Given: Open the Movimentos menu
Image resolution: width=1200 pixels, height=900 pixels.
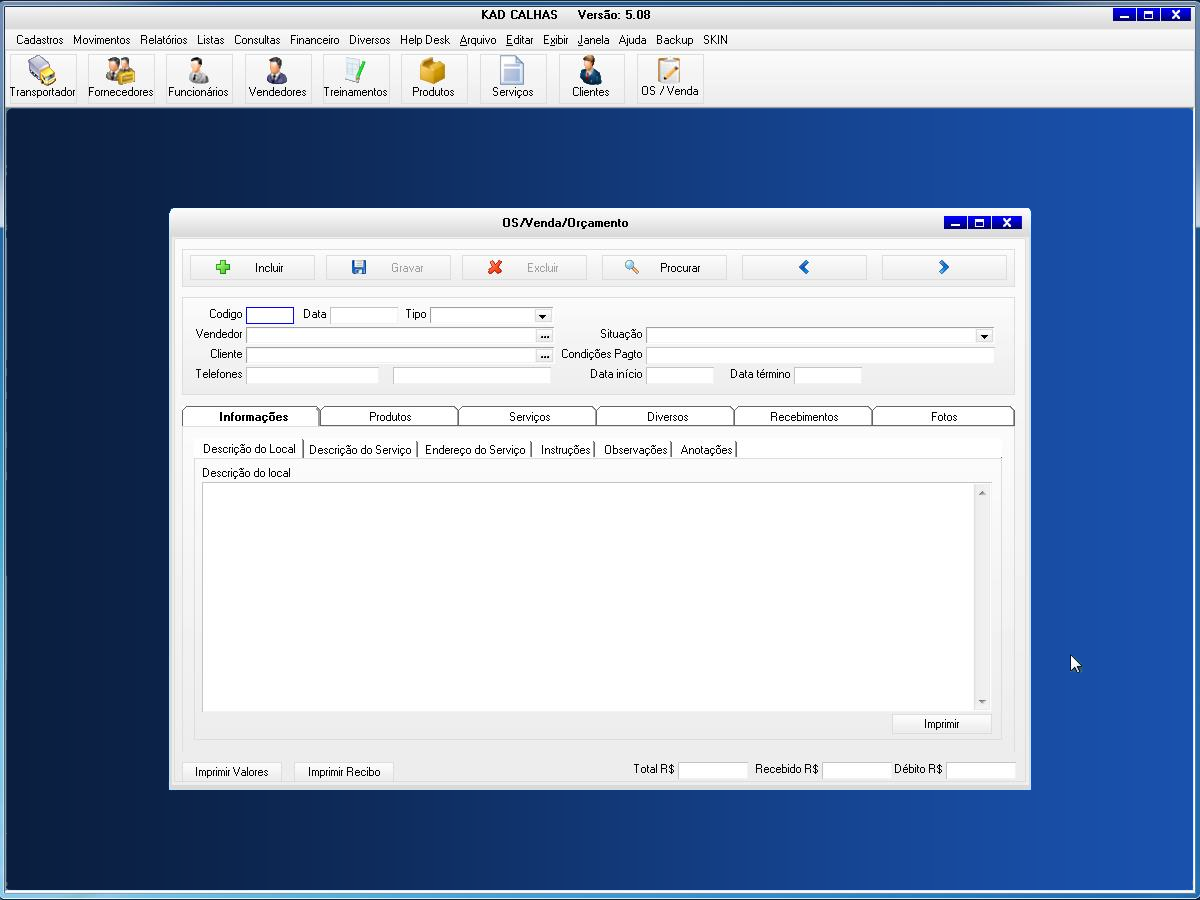Looking at the screenshot, I should 102,40.
